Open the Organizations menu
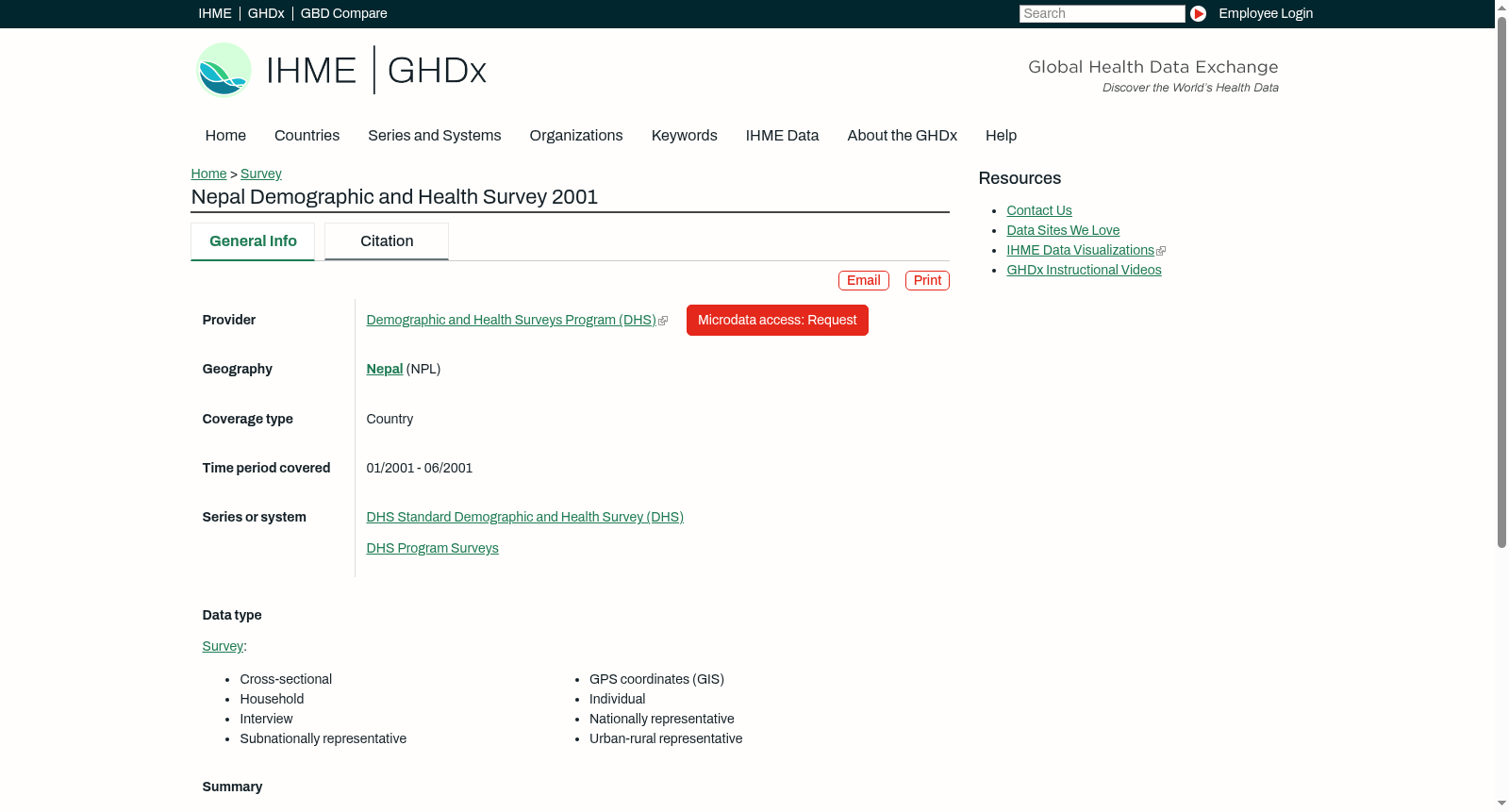Image resolution: width=1509 pixels, height=812 pixels. [576, 135]
